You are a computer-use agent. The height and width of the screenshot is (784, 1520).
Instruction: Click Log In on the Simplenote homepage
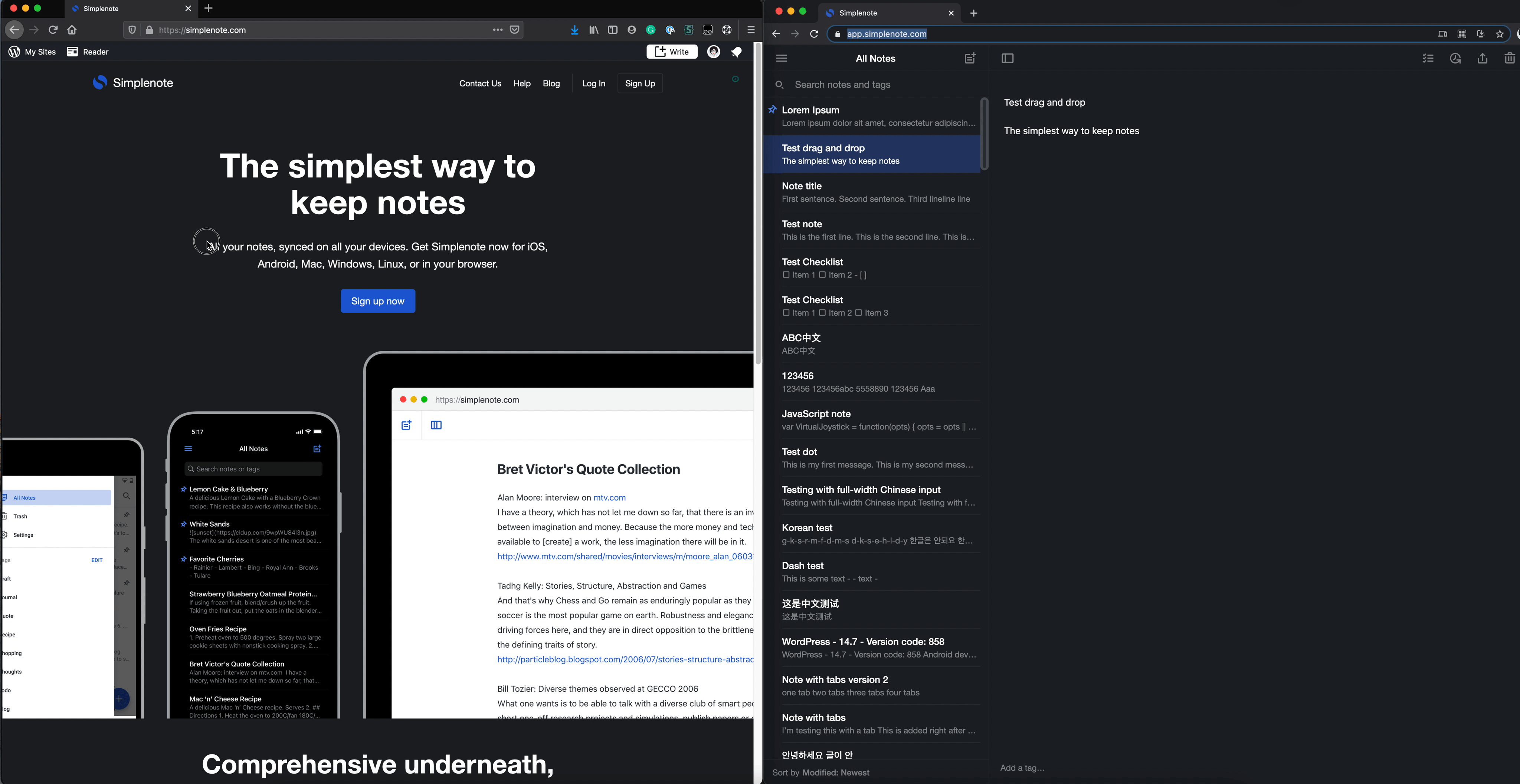coord(594,84)
